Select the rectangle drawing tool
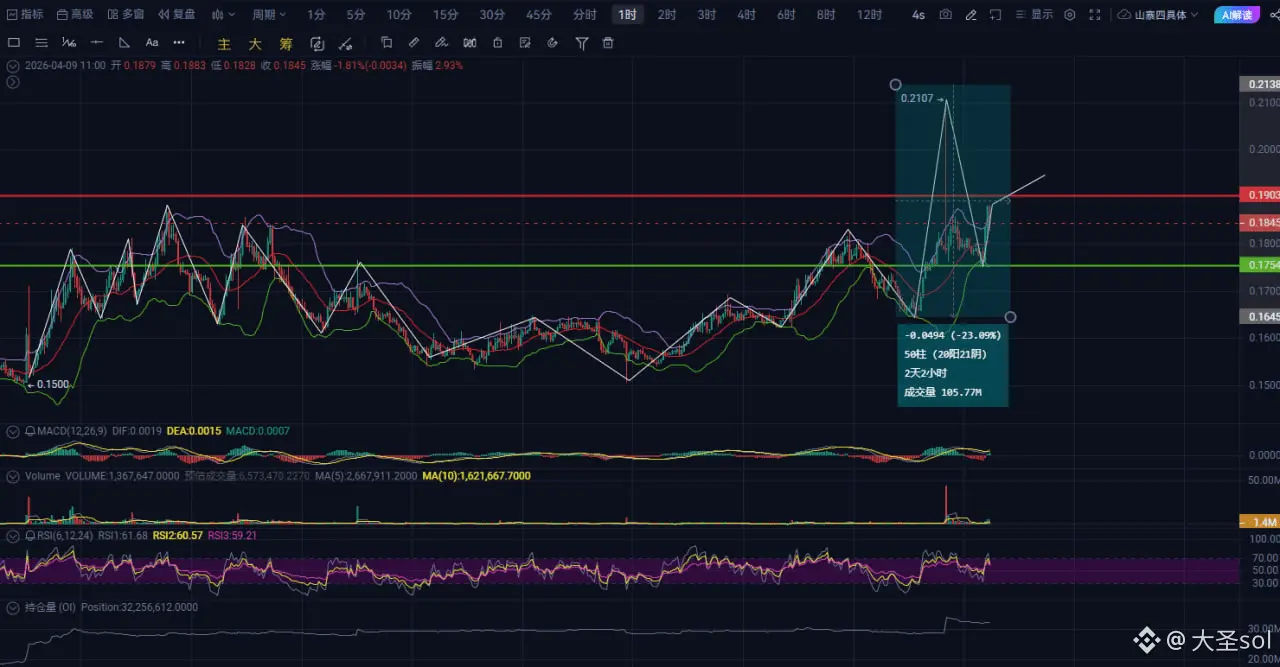This screenshot has width=1280, height=667. coord(13,43)
